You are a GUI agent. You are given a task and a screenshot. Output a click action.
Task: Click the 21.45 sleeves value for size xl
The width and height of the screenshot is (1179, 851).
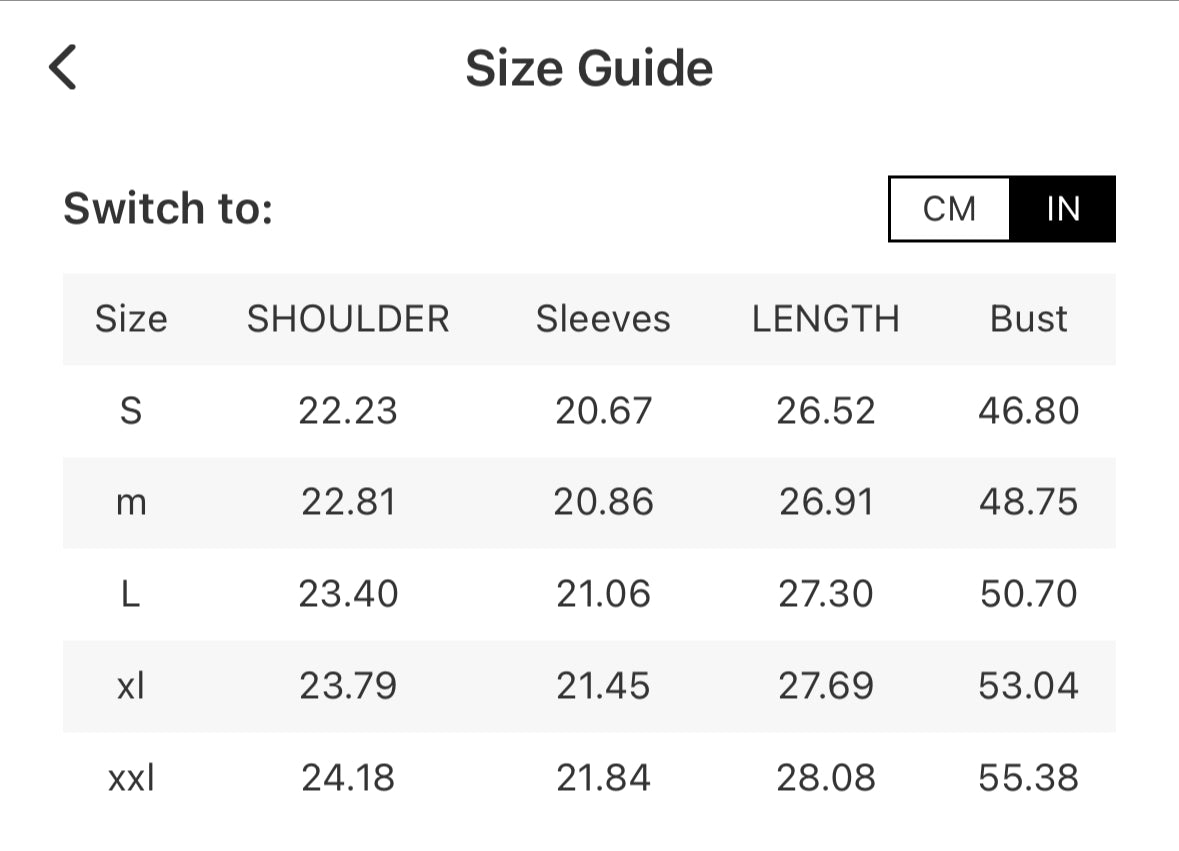click(x=603, y=686)
